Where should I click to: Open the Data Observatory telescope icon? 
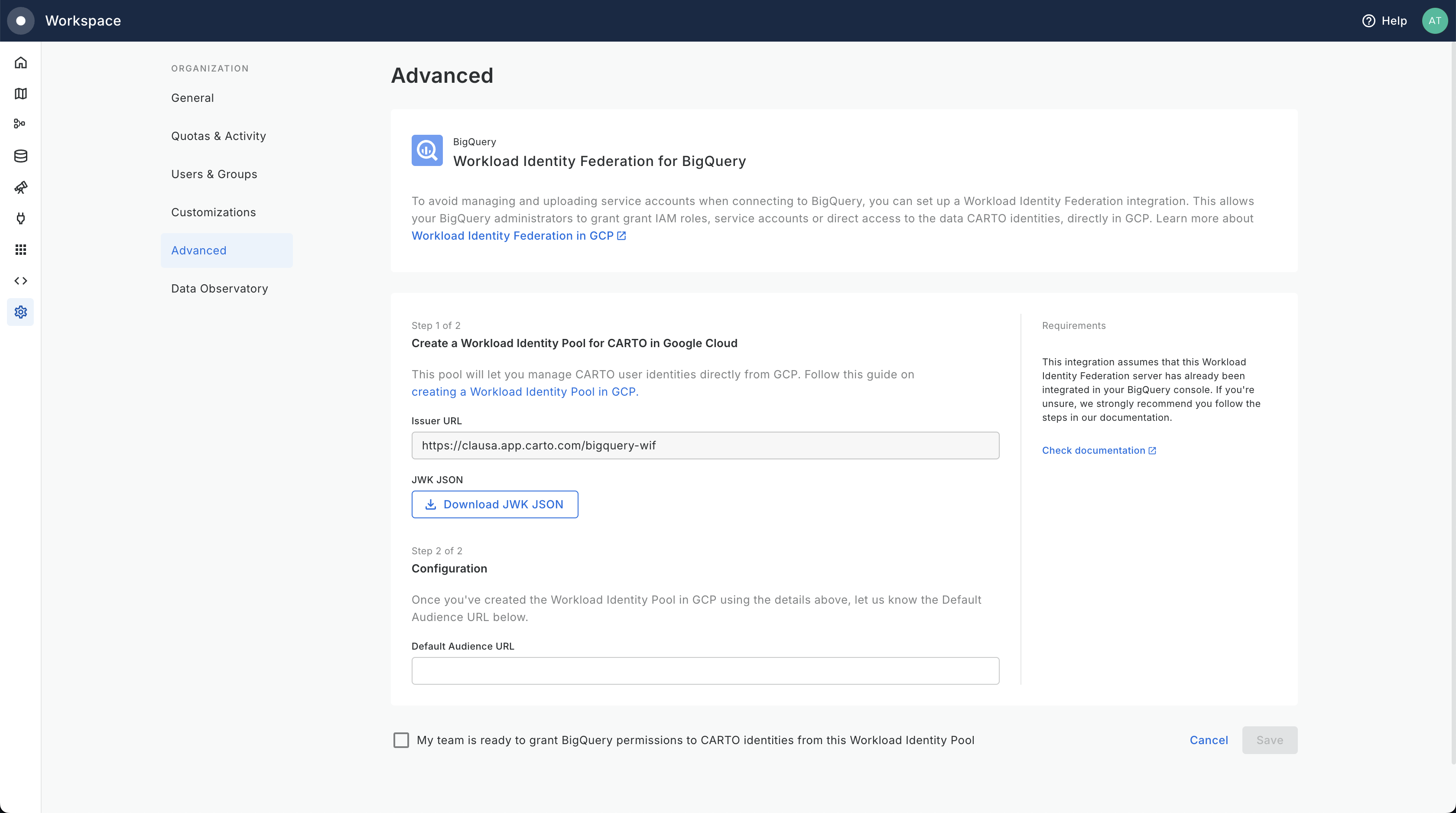[21, 187]
